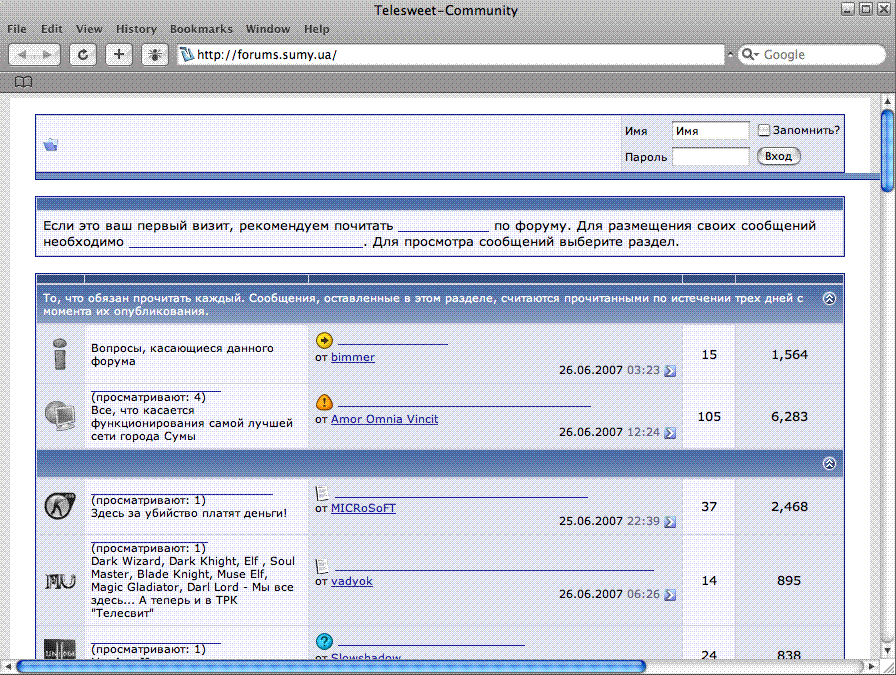The image size is (896, 675).
Task: Click the Пароль password input field
Action: [x=710, y=157]
